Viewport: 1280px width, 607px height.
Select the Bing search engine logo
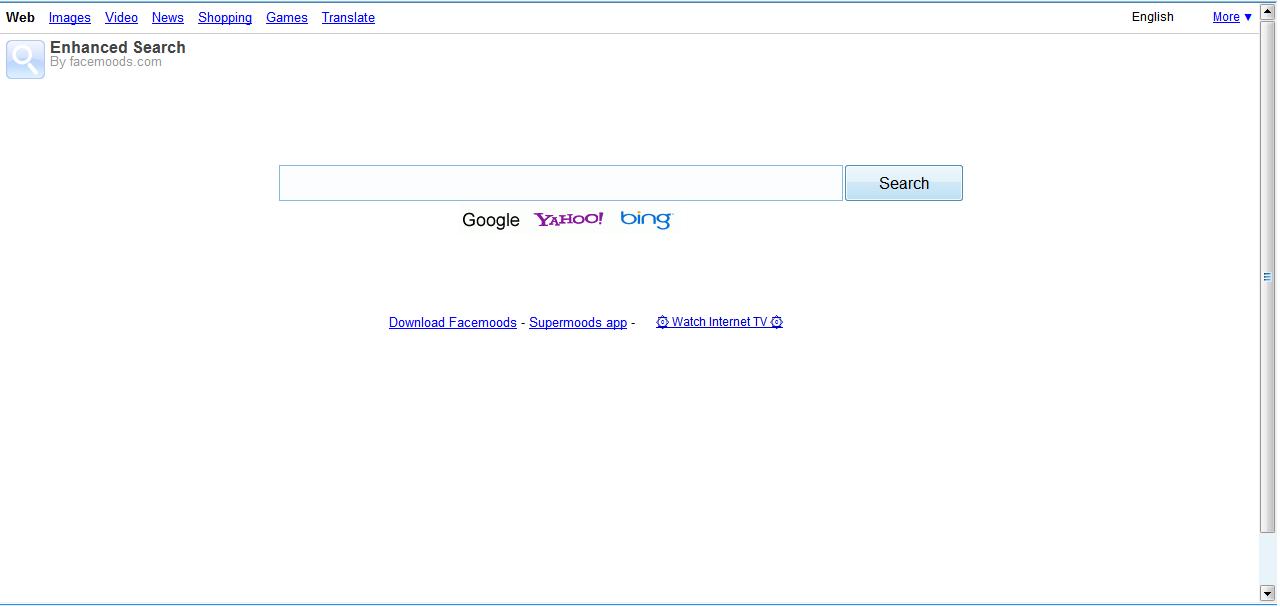click(x=646, y=219)
